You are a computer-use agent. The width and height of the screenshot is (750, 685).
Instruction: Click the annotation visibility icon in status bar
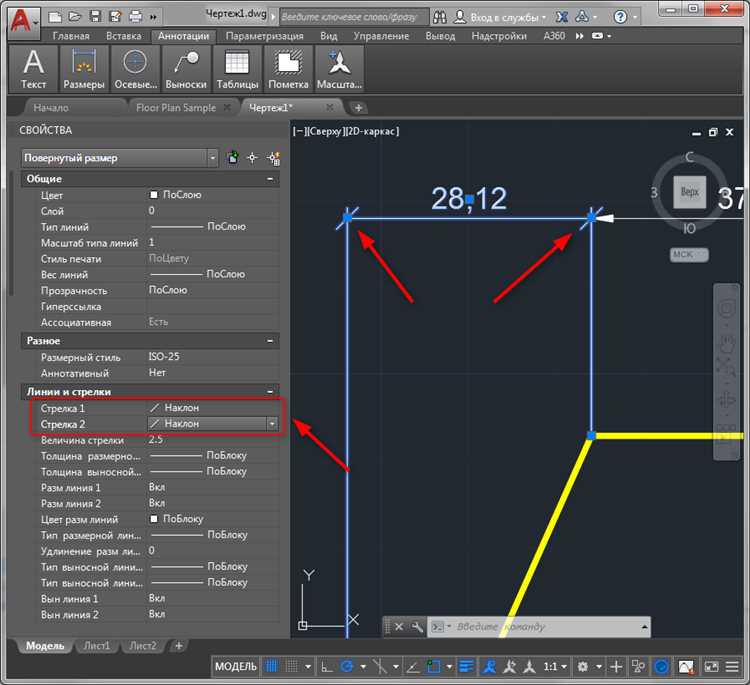[x=489, y=666]
